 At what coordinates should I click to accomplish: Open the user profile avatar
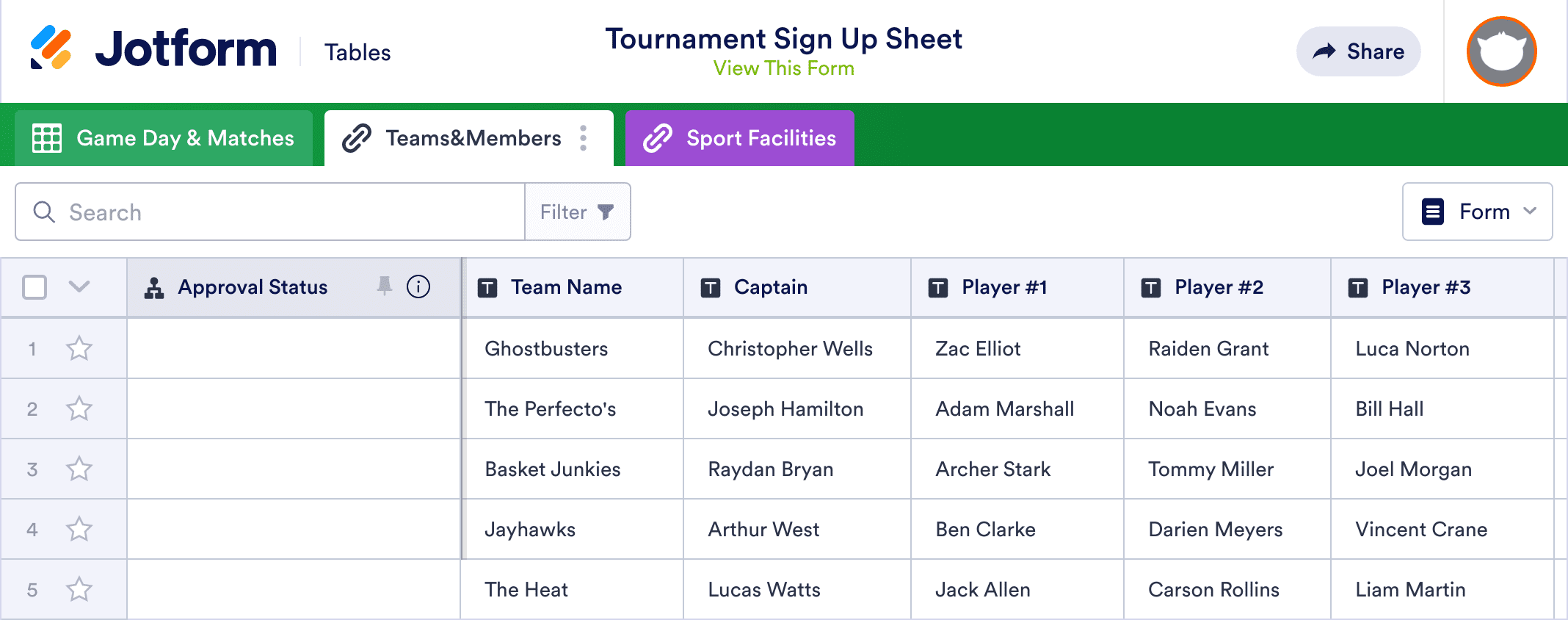[1501, 51]
